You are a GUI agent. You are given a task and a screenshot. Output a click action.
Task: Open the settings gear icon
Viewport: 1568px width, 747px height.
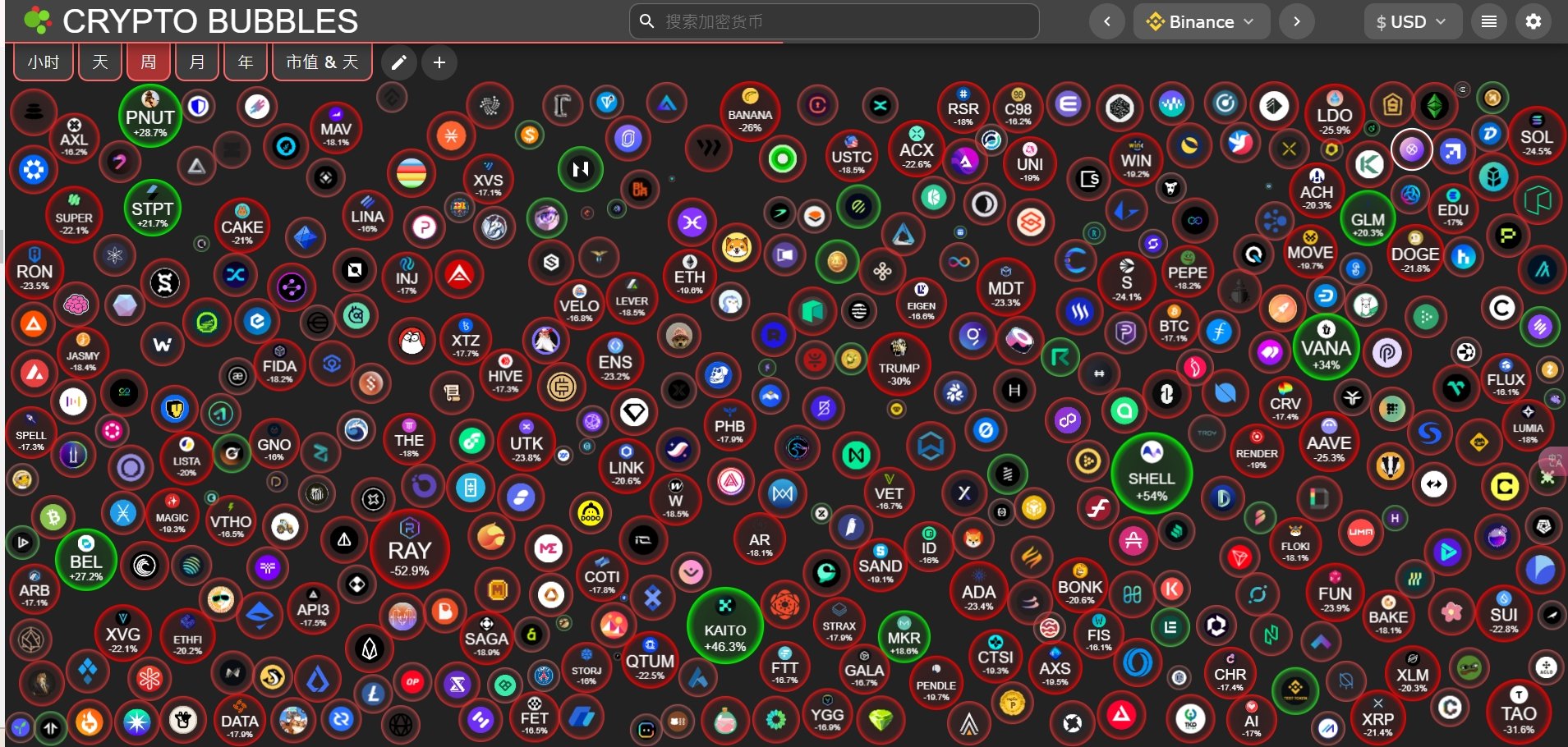1533,21
